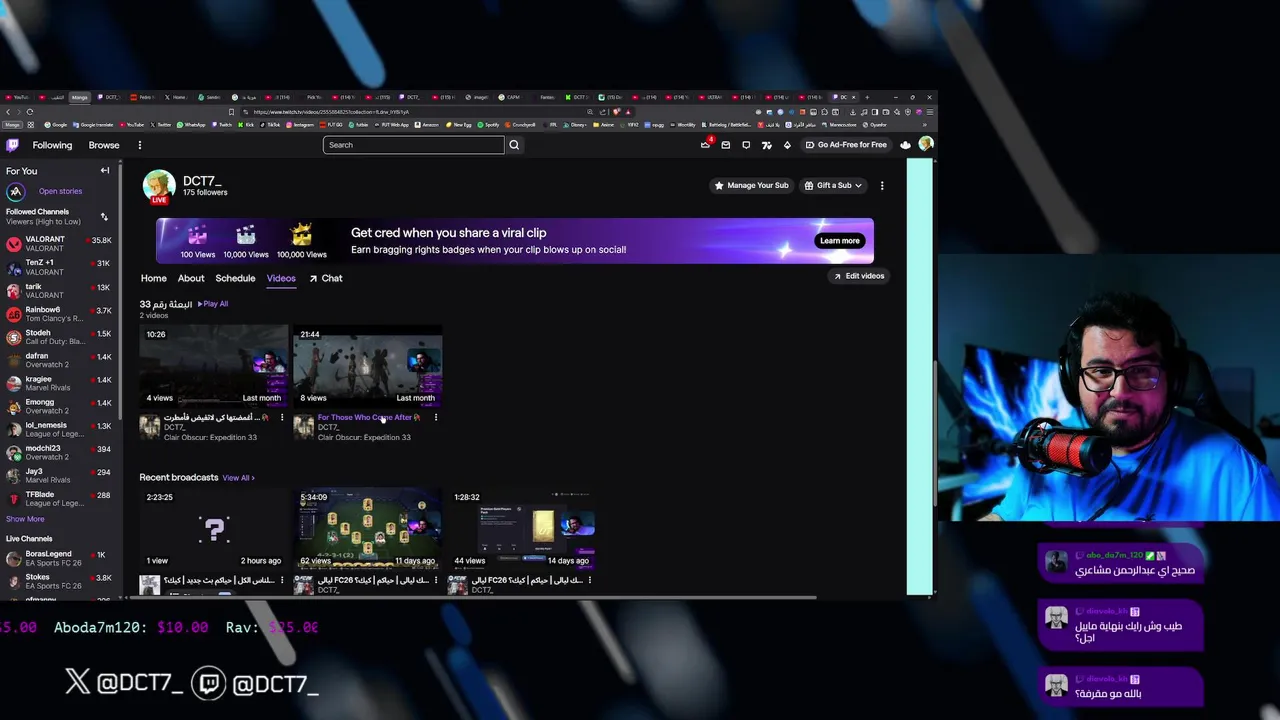Screen dimensions: 1280x720
Task: Open the 1:28:32 broadcast thumbnail
Action: [x=521, y=529]
